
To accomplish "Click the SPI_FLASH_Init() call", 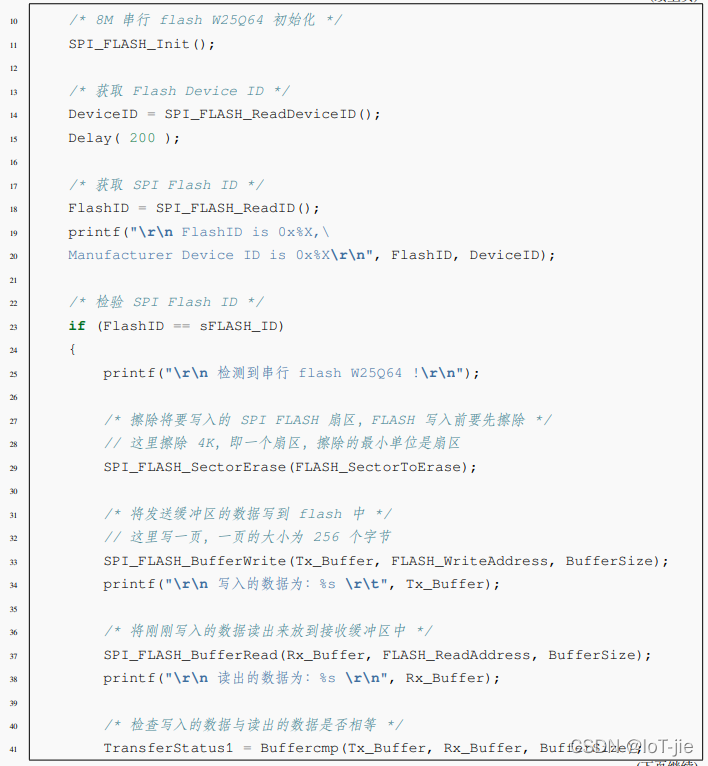I will tap(141, 44).
